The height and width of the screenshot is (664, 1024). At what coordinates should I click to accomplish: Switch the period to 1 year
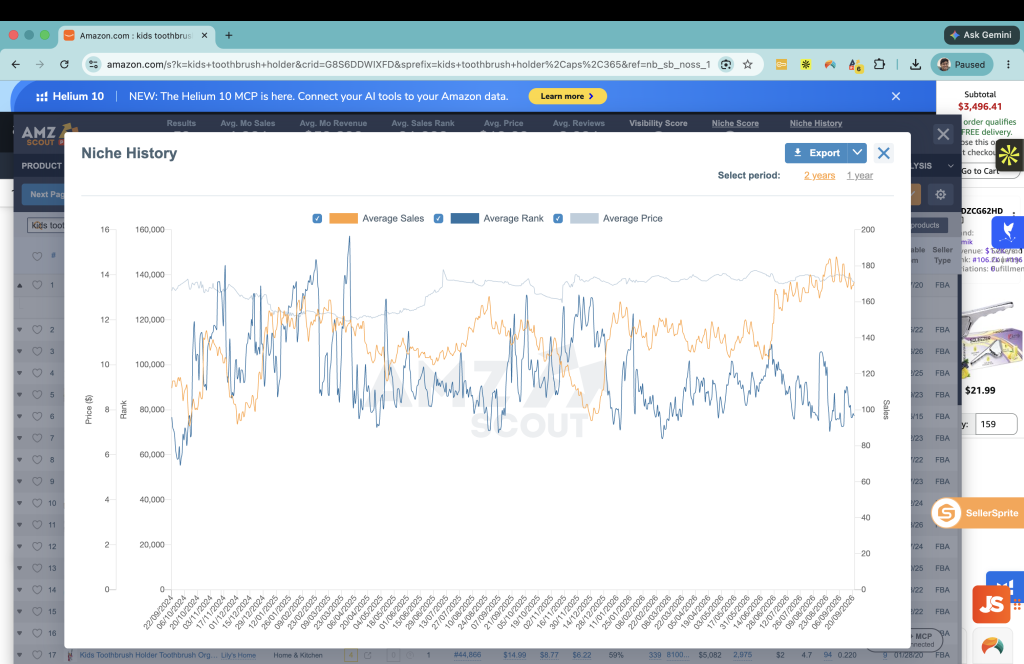pos(859,175)
